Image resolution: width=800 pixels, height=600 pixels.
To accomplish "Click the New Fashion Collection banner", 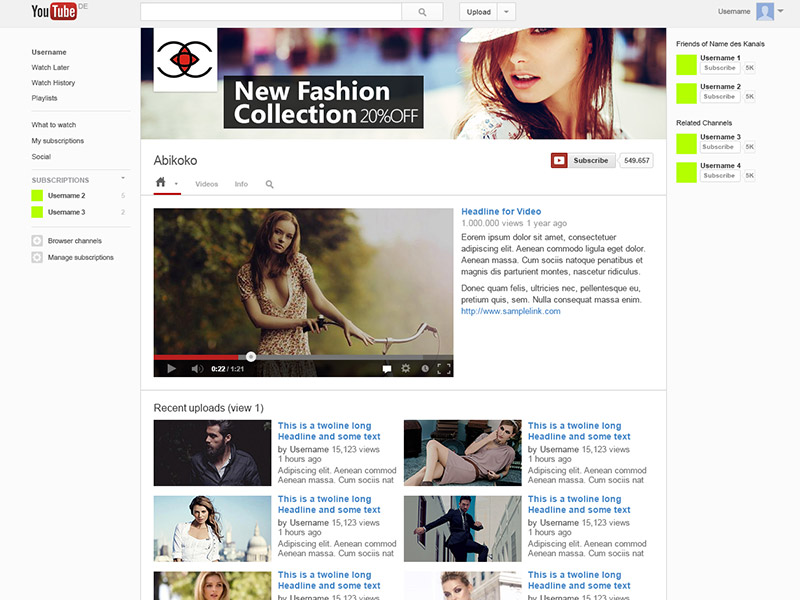I will pos(323,102).
